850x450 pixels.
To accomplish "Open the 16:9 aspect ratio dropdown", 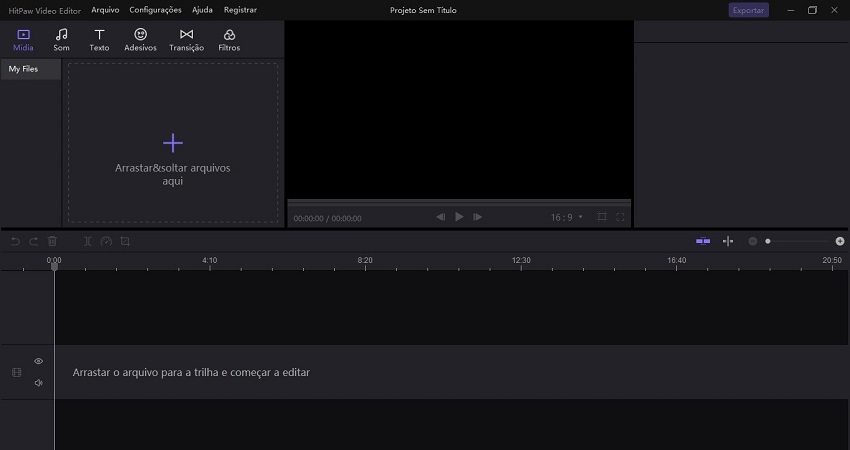I will tap(566, 217).
